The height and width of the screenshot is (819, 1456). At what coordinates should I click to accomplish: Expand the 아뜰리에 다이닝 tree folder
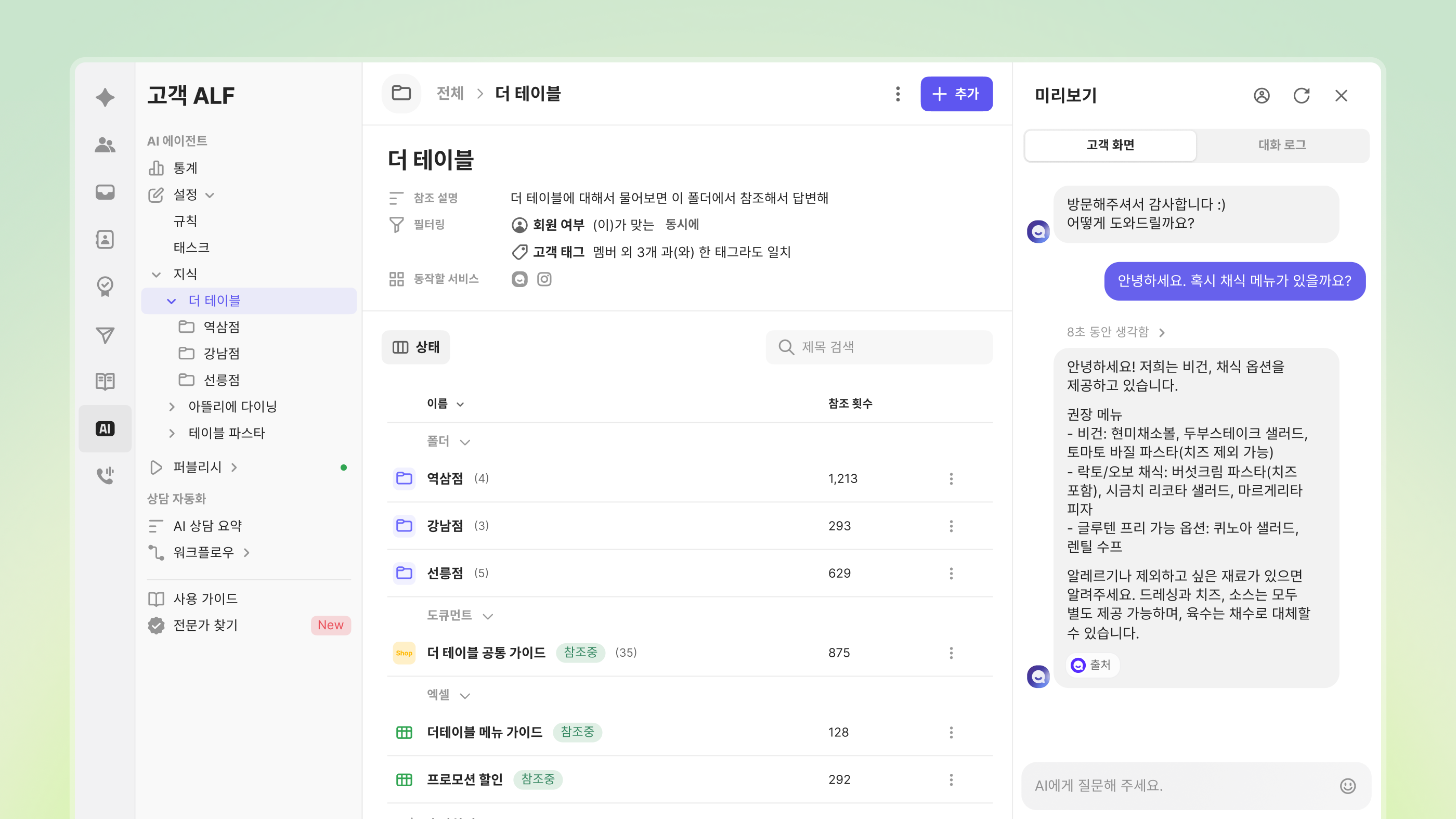[x=171, y=407]
